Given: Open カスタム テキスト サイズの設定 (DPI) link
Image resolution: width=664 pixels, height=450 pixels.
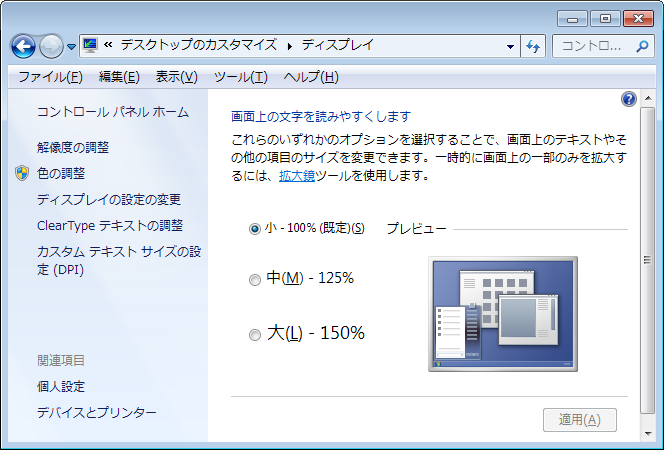Looking at the screenshot, I should [x=119, y=261].
